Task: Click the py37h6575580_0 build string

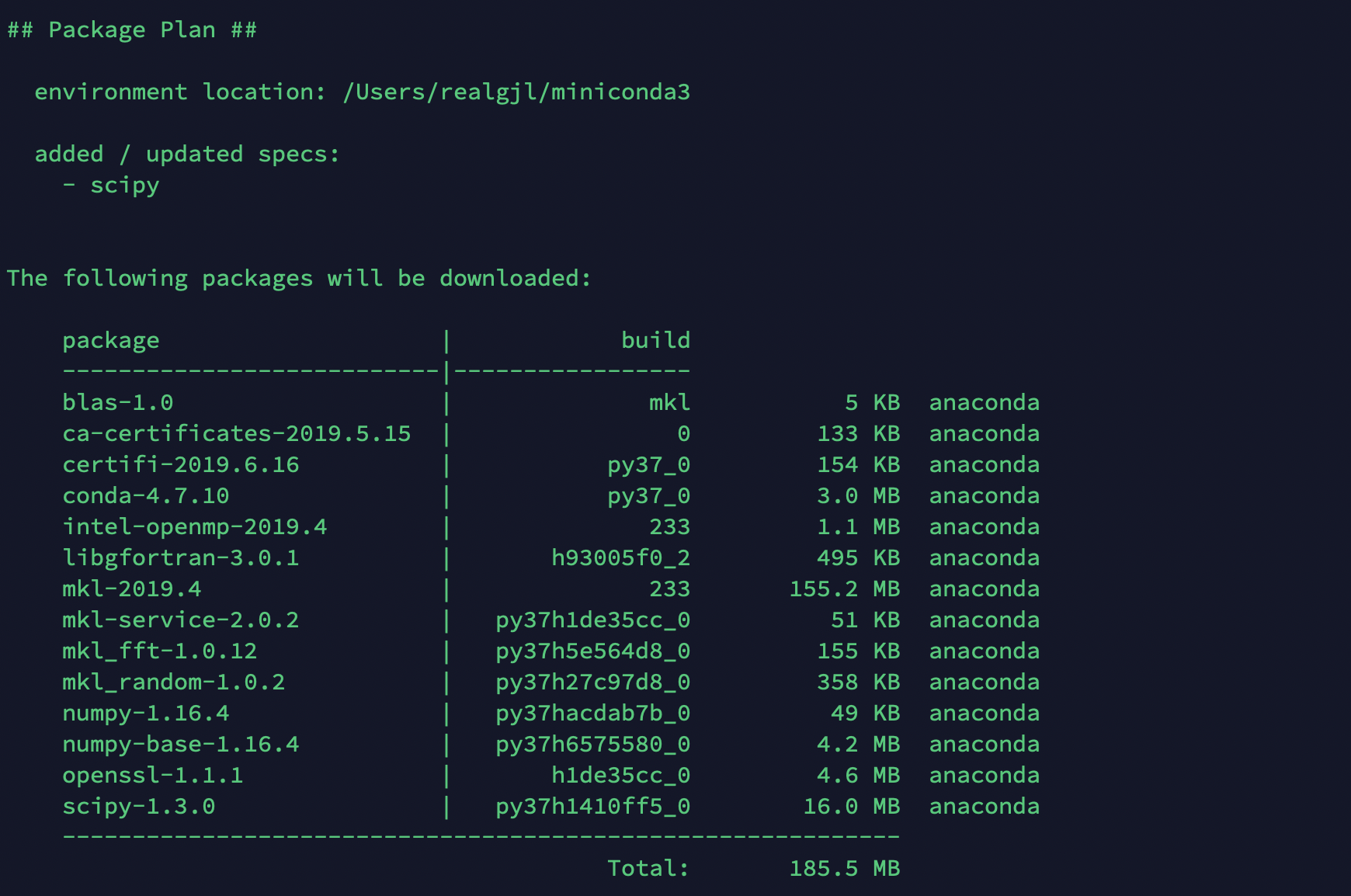Action: click(592, 745)
